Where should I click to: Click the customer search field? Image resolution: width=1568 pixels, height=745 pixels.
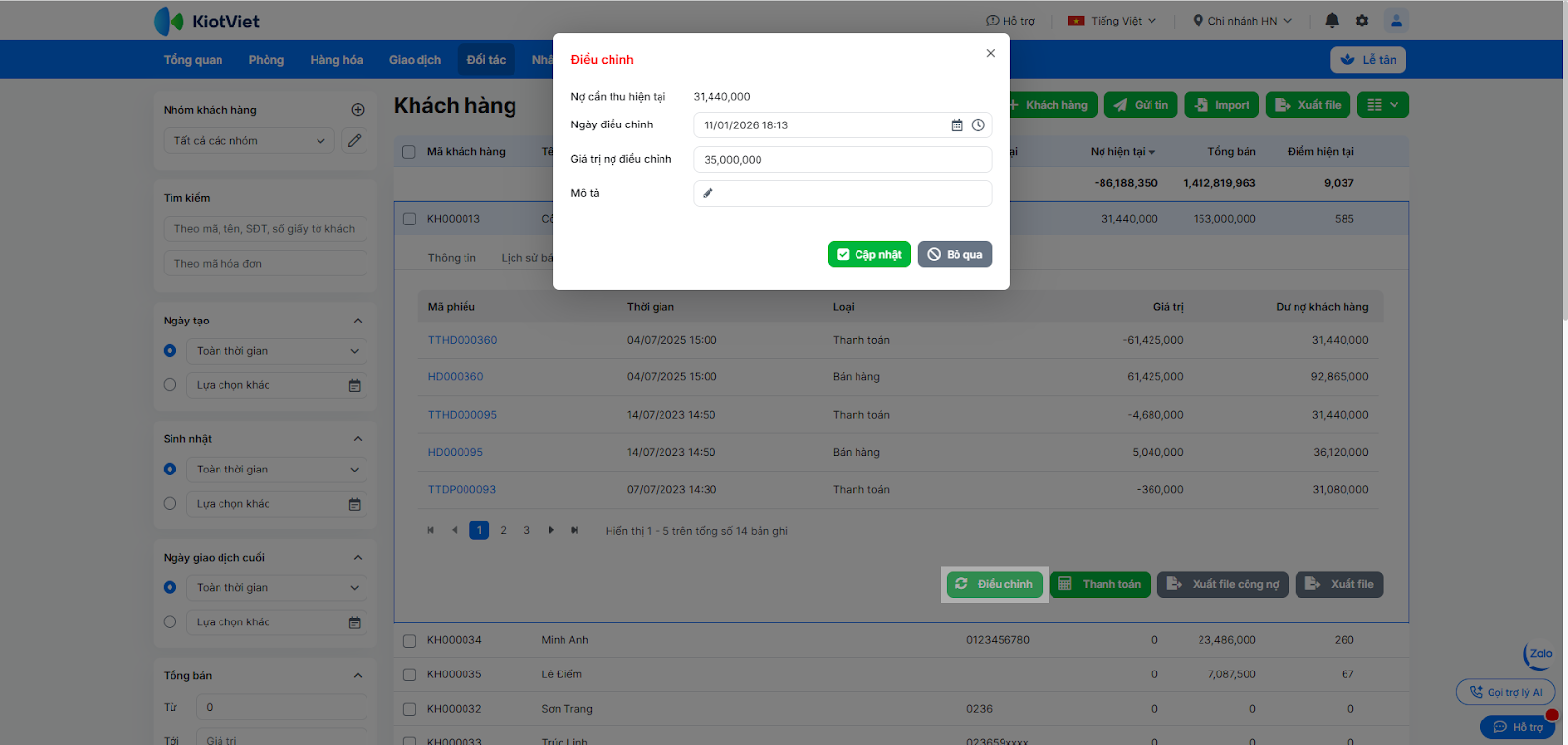pyautogui.click(x=265, y=229)
